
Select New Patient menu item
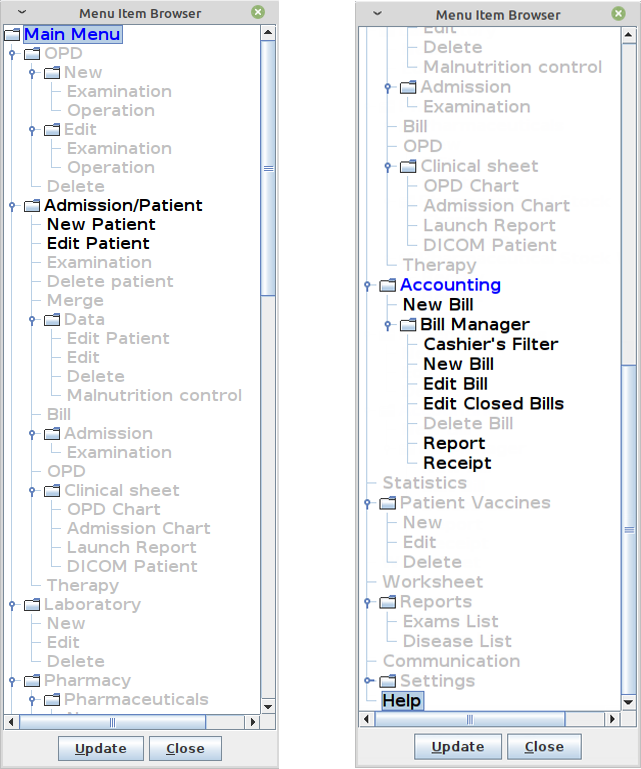101,224
